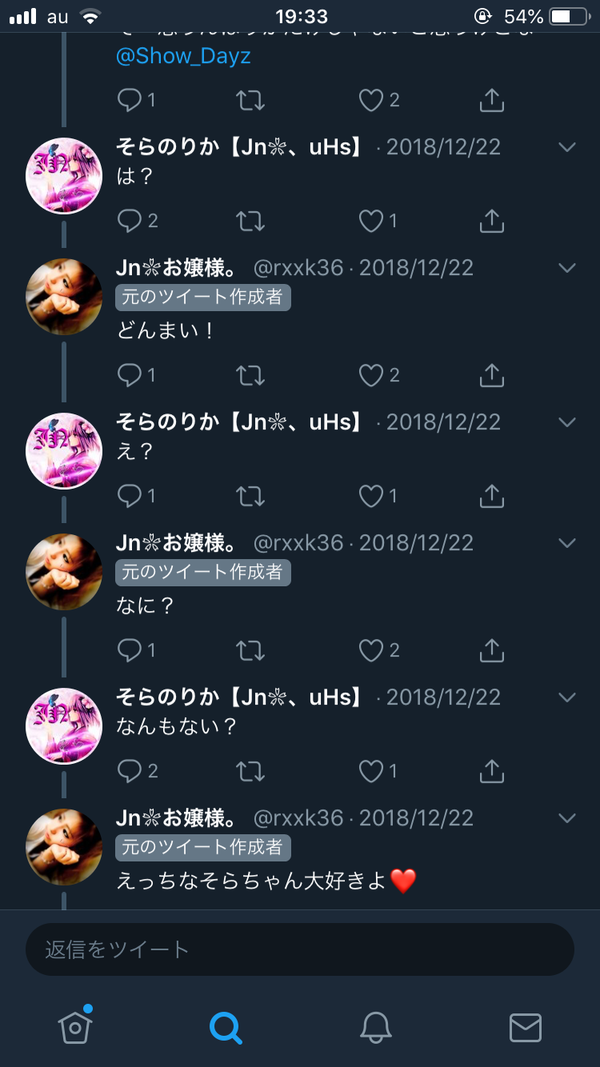Viewport: 600px width, 1067px height.
Task: Expand options chevron on "は？" tweet
Action: pos(567,147)
